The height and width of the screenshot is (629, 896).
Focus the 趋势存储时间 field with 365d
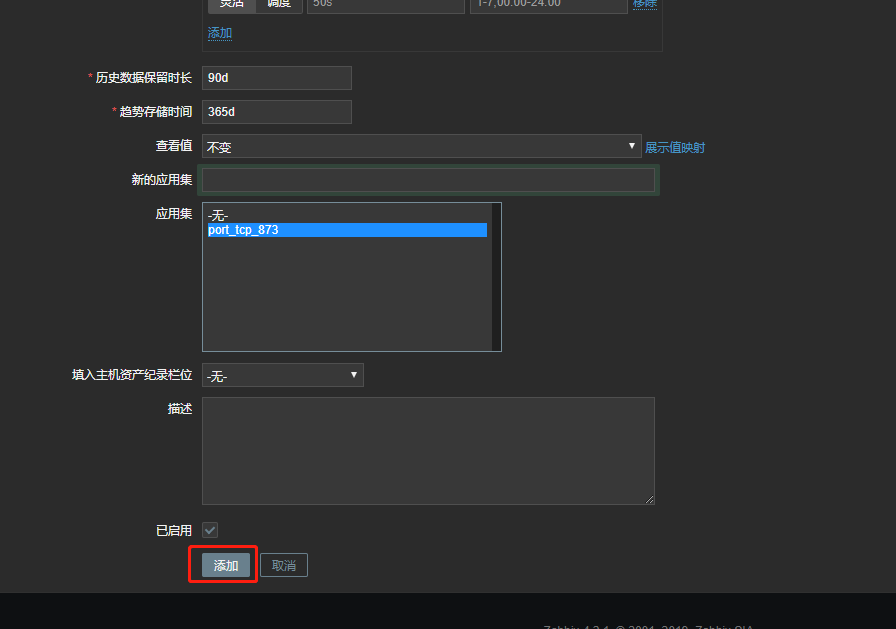[277, 112]
